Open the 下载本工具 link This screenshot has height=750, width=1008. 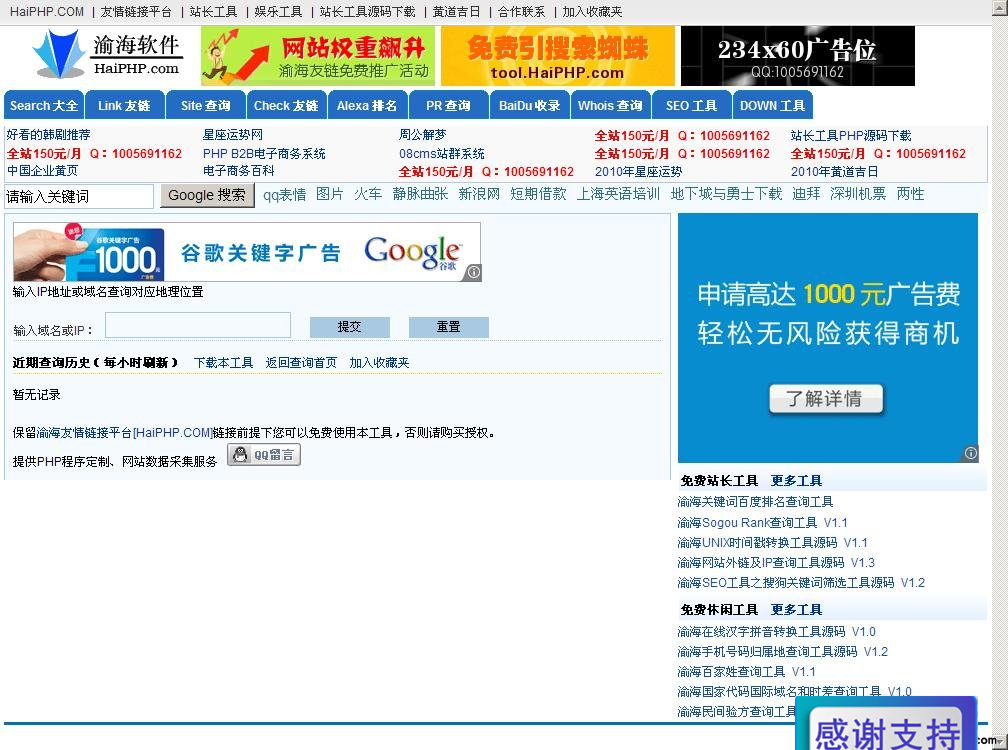coord(224,362)
